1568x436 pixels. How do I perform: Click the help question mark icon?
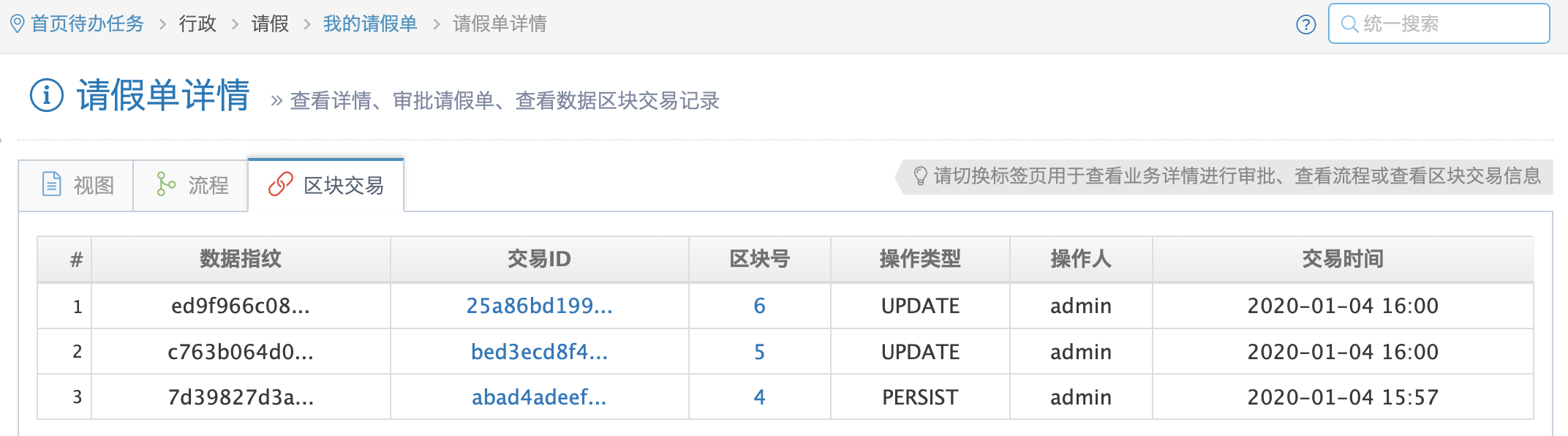click(x=1305, y=25)
